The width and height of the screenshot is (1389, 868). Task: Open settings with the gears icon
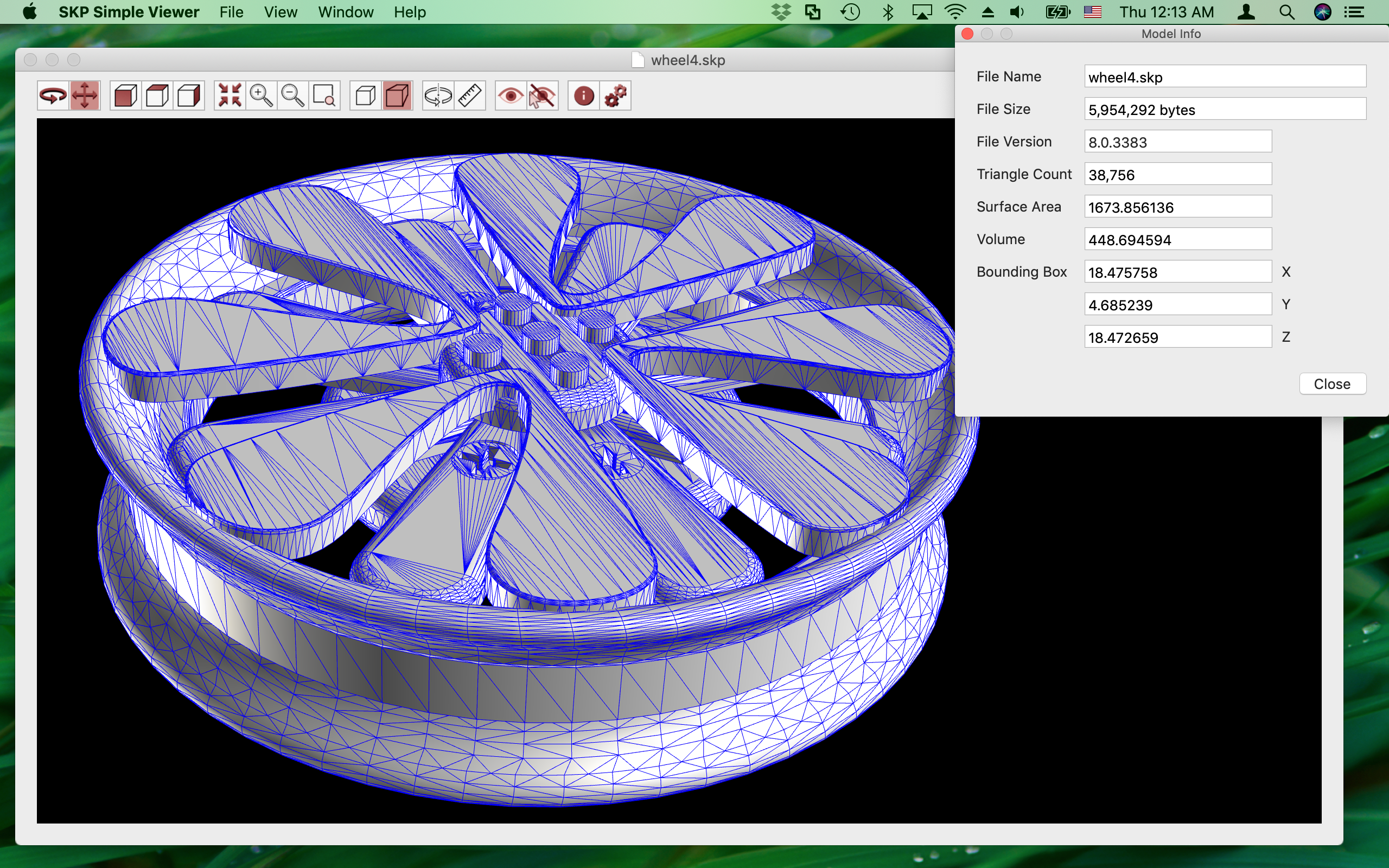[615, 96]
